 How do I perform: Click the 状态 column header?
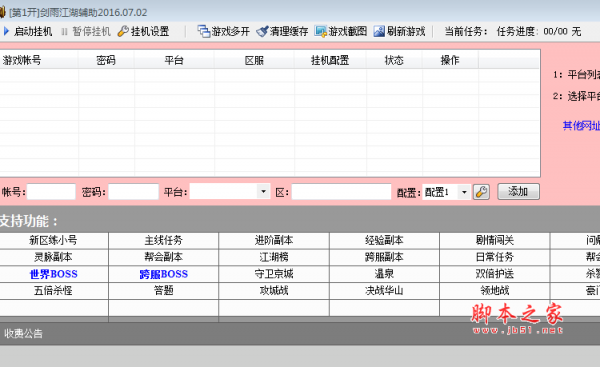click(394, 60)
